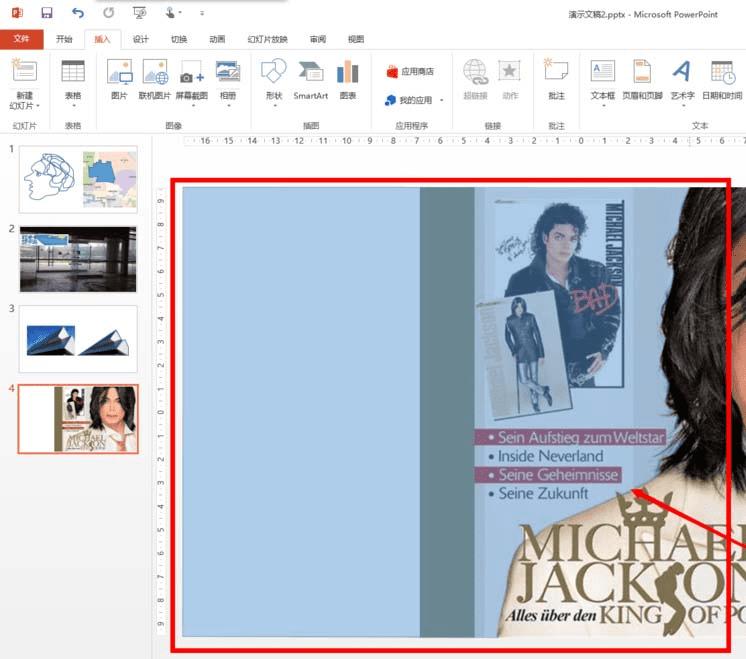This screenshot has height=659, width=746.
Task: Click the "Seine Geheimnisse" text on slide
Action: 558,475
